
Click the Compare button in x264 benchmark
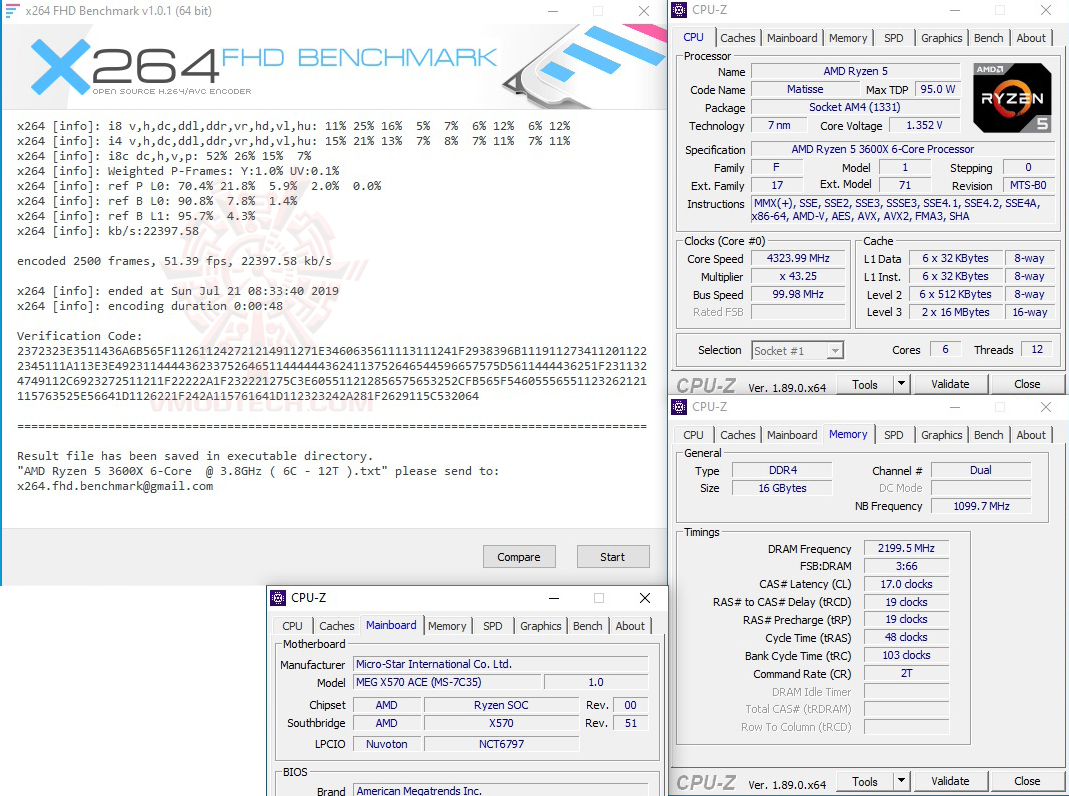[519, 557]
